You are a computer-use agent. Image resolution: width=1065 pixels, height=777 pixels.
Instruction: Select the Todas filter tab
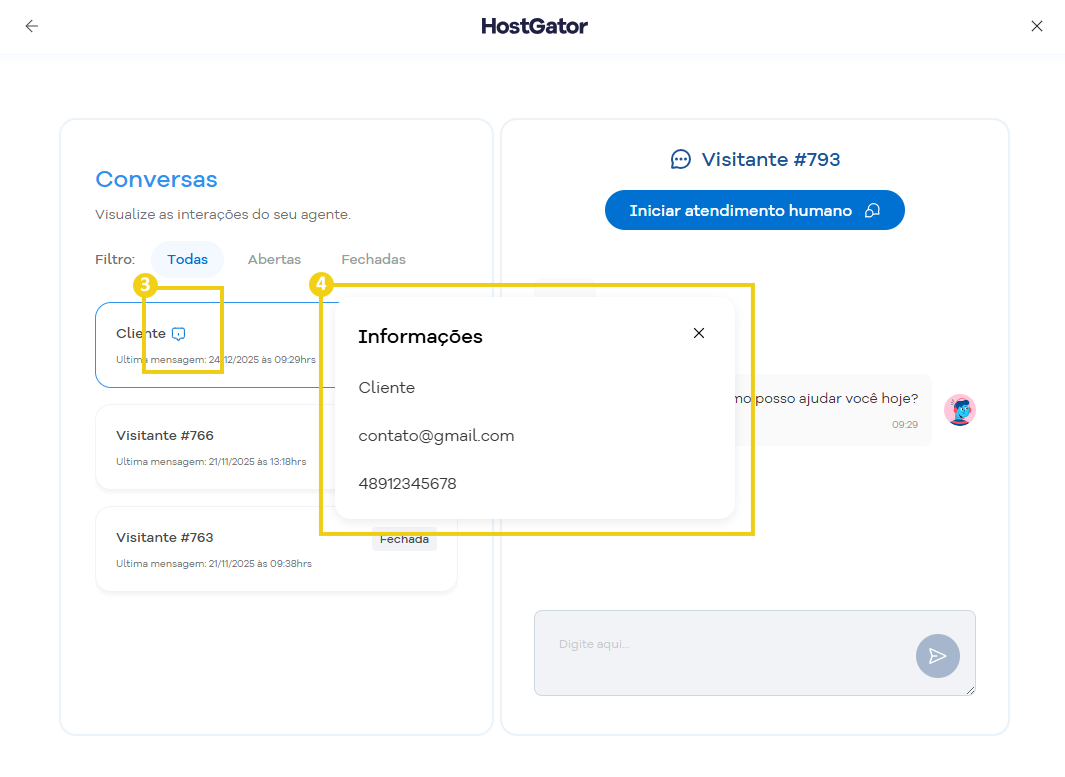coord(187,259)
